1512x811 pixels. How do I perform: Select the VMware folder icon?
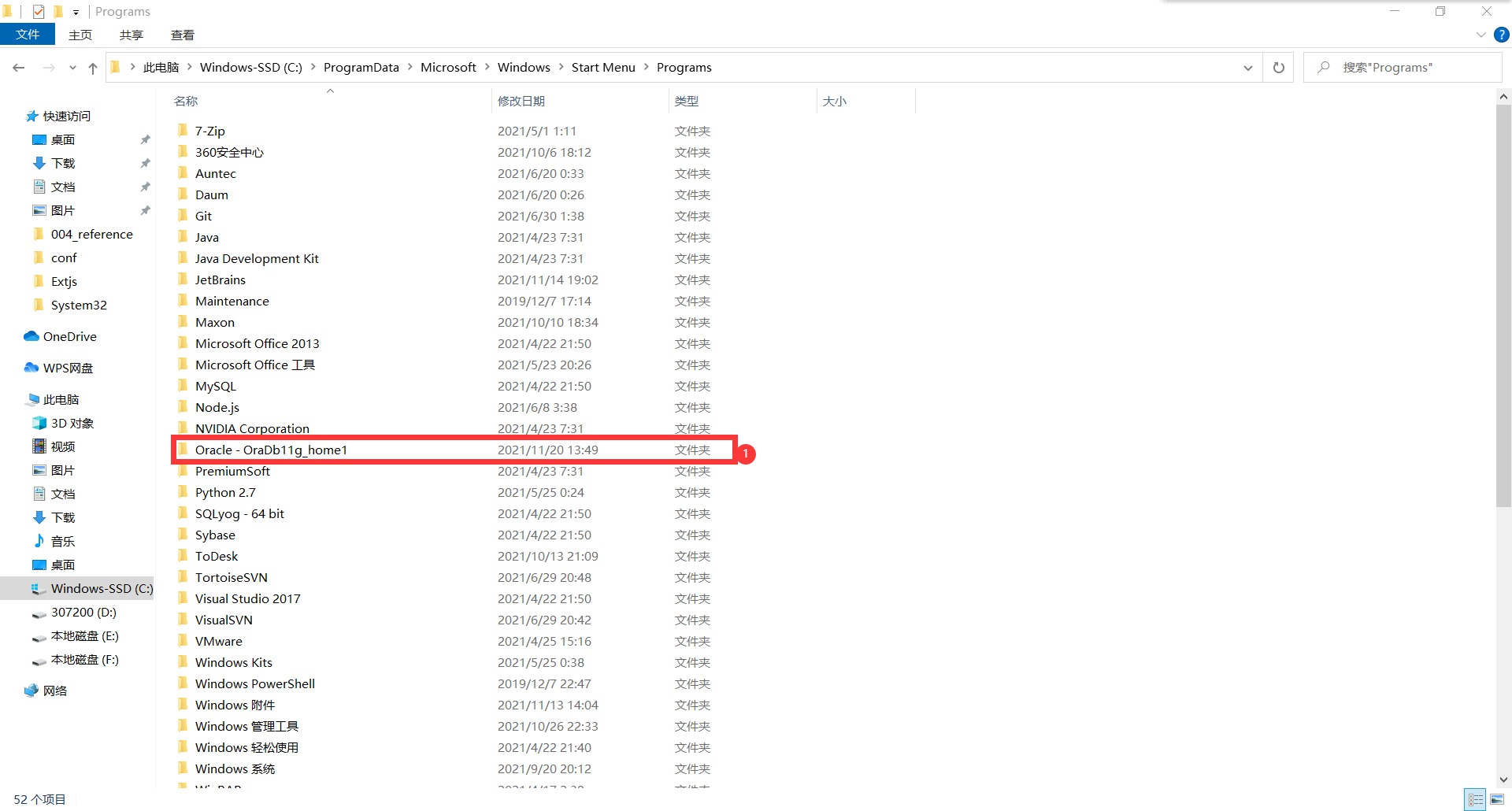(183, 640)
